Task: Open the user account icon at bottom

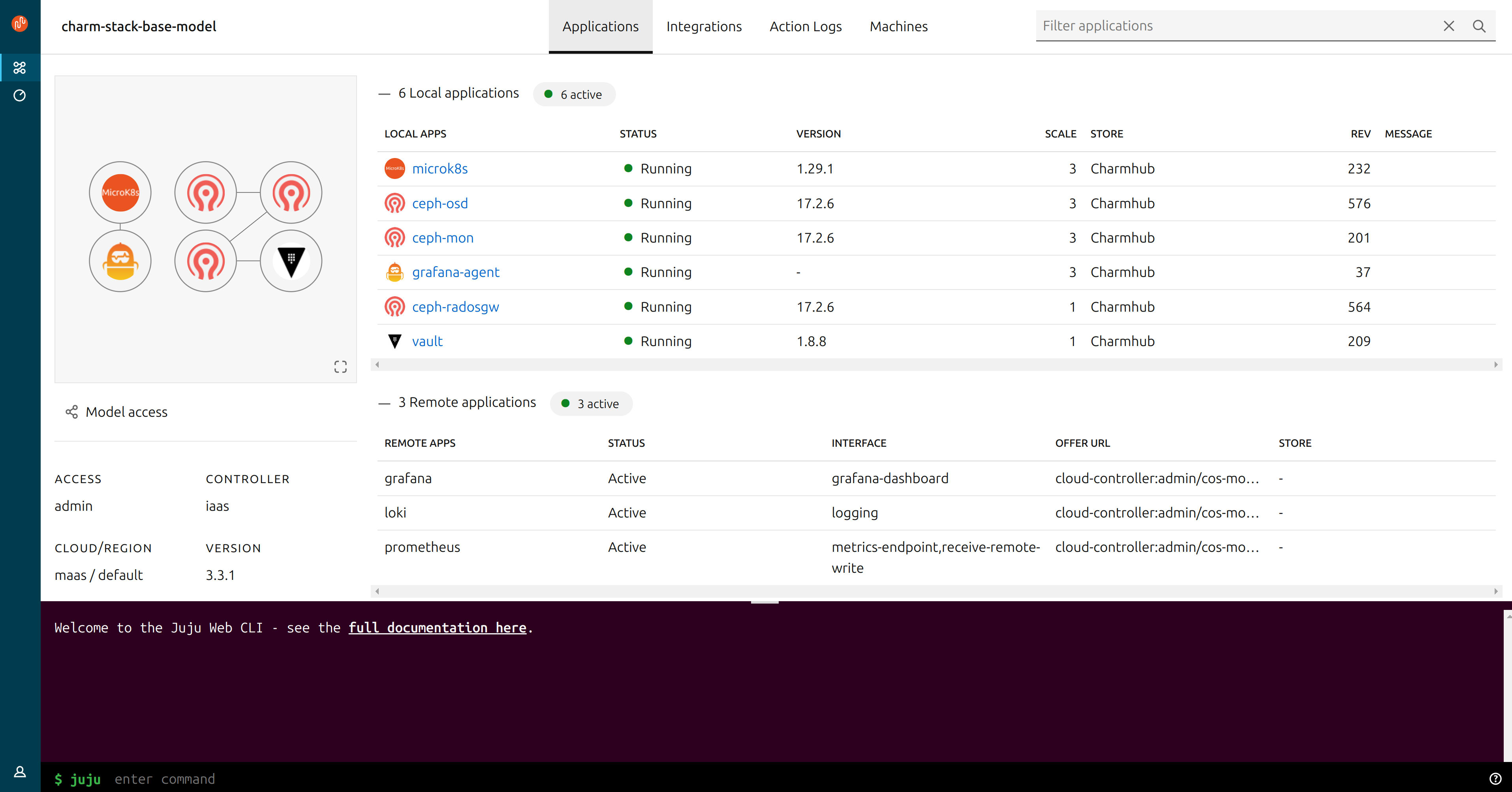Action: [20, 772]
